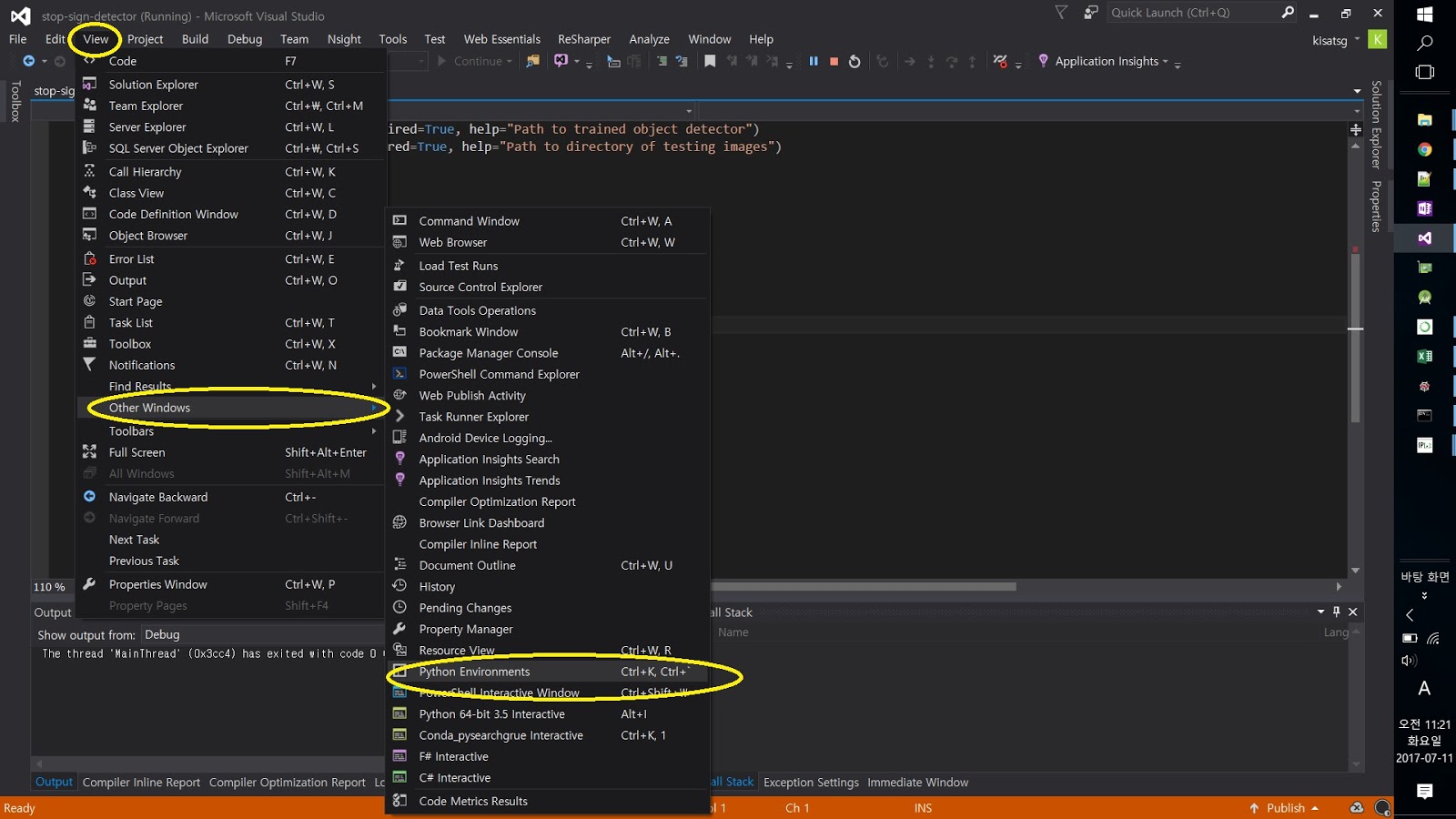This screenshot has width=1456, height=819.
Task: Pin the Call Stack window
Action: [x=1337, y=612]
